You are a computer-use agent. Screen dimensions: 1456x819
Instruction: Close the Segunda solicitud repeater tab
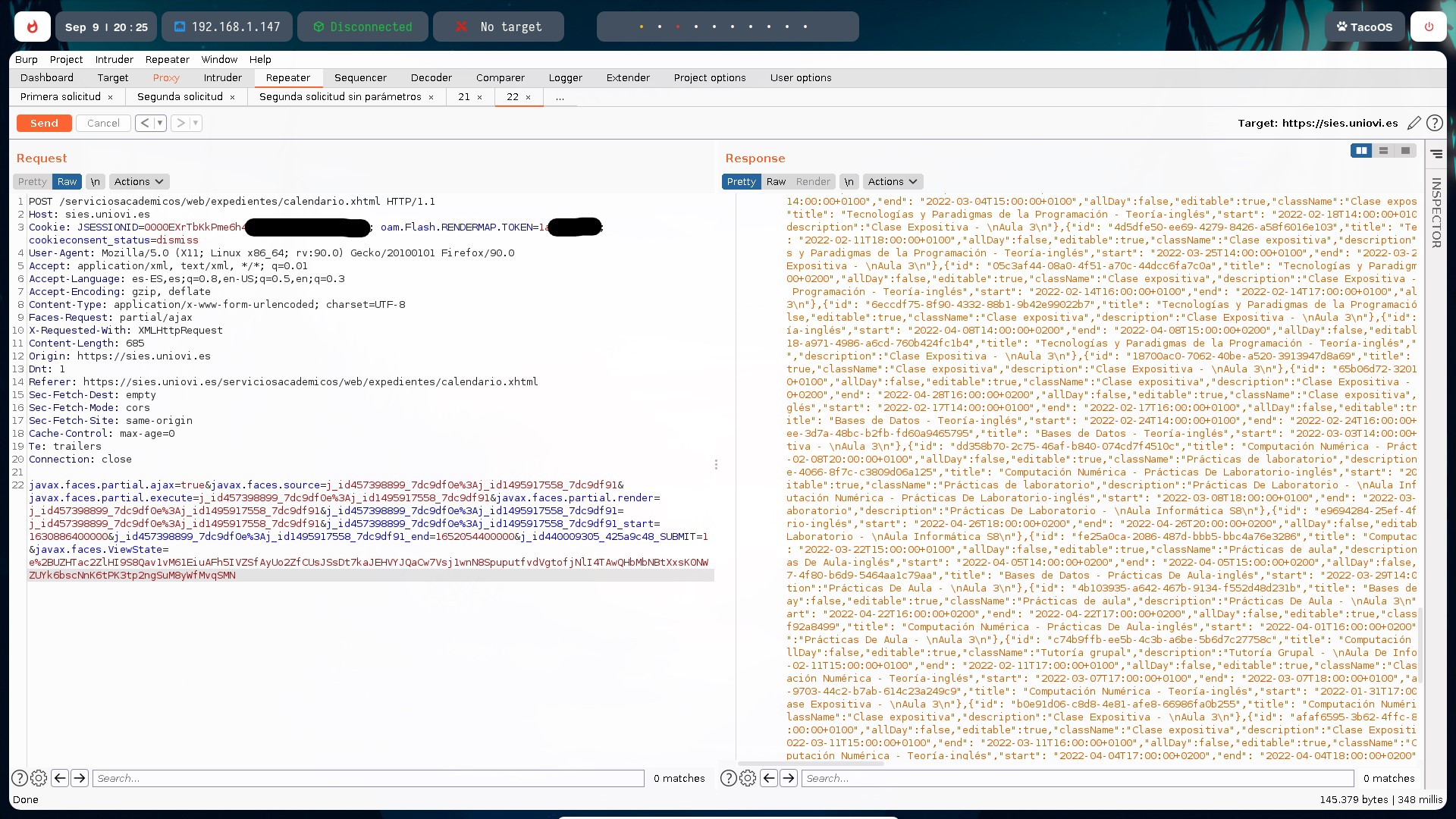pyautogui.click(x=232, y=97)
